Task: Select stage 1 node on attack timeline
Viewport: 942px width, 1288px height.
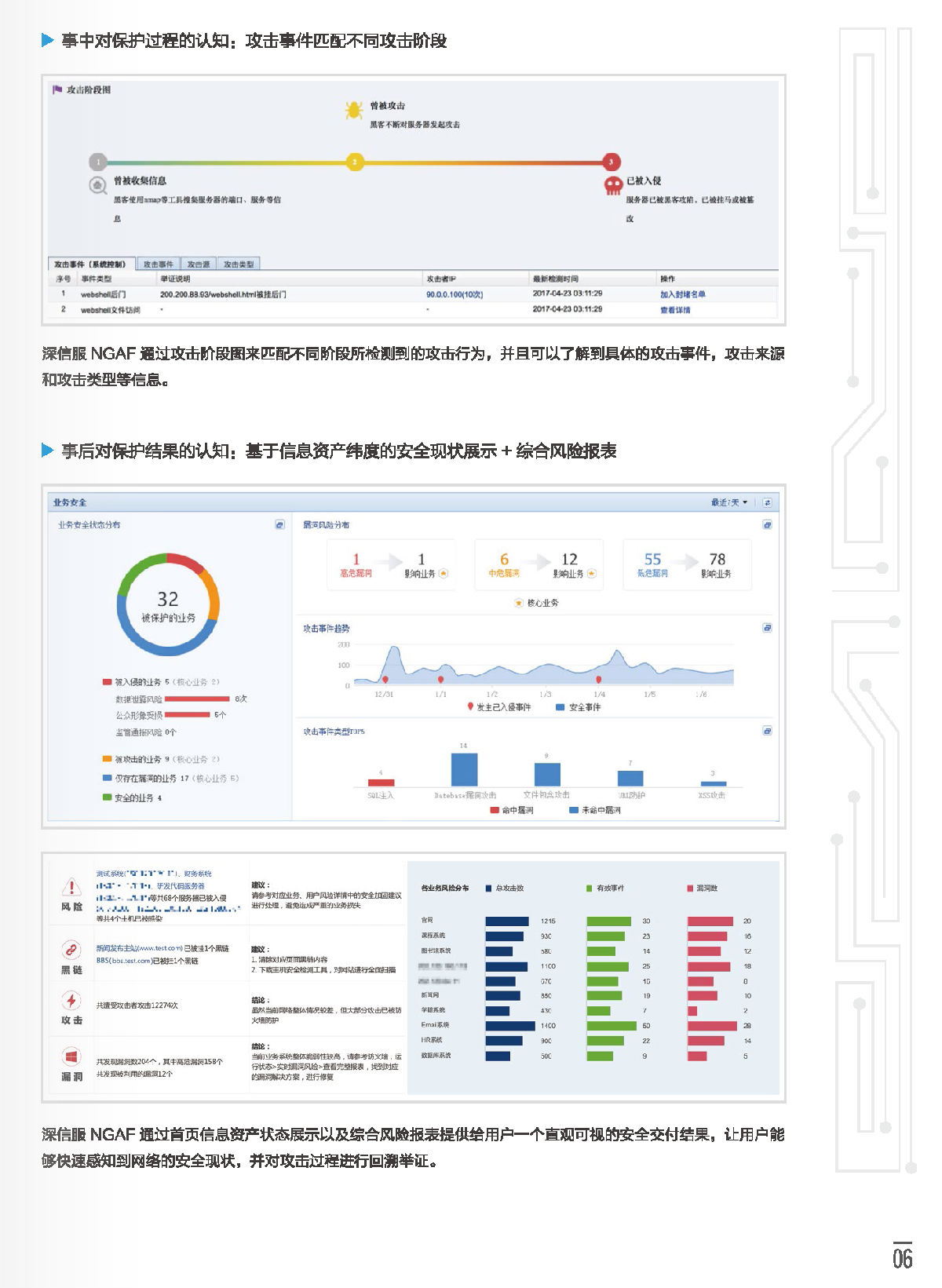Action: [x=97, y=162]
